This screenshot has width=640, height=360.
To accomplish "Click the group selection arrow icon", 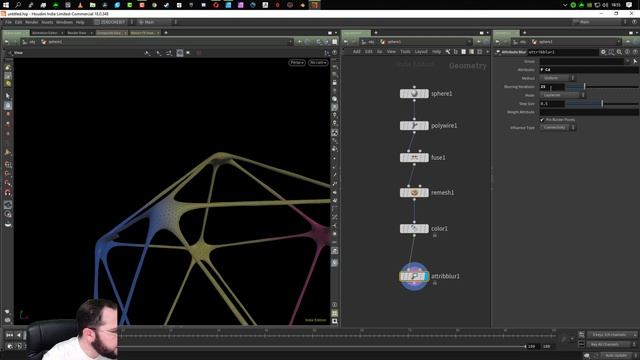I will coord(635,61).
